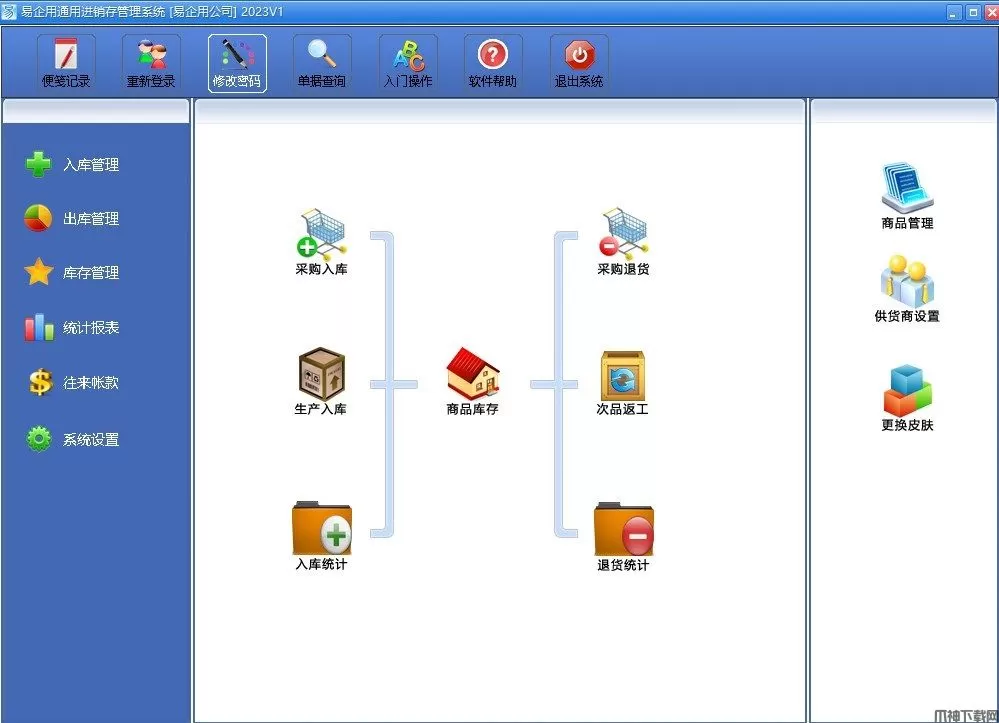Close the 易企用 application window
This screenshot has width=999, height=723.
(x=991, y=12)
